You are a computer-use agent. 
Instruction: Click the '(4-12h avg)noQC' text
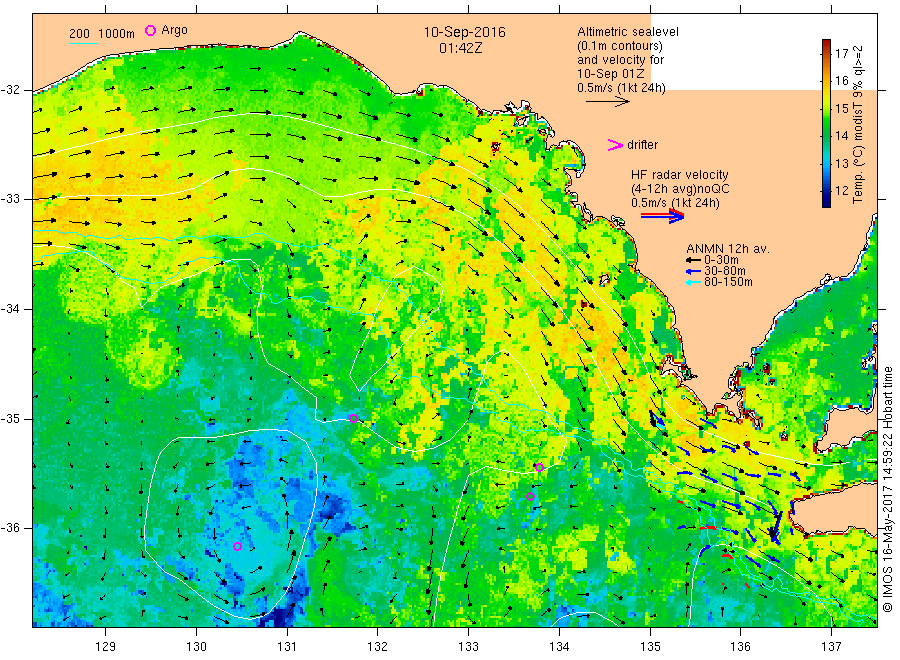point(680,189)
